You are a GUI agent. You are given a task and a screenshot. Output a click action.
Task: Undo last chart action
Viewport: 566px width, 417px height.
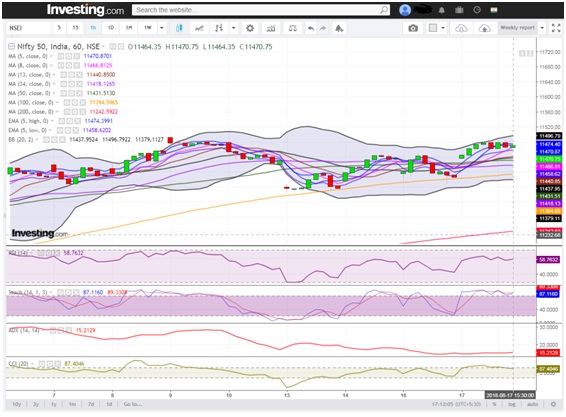coord(310,28)
